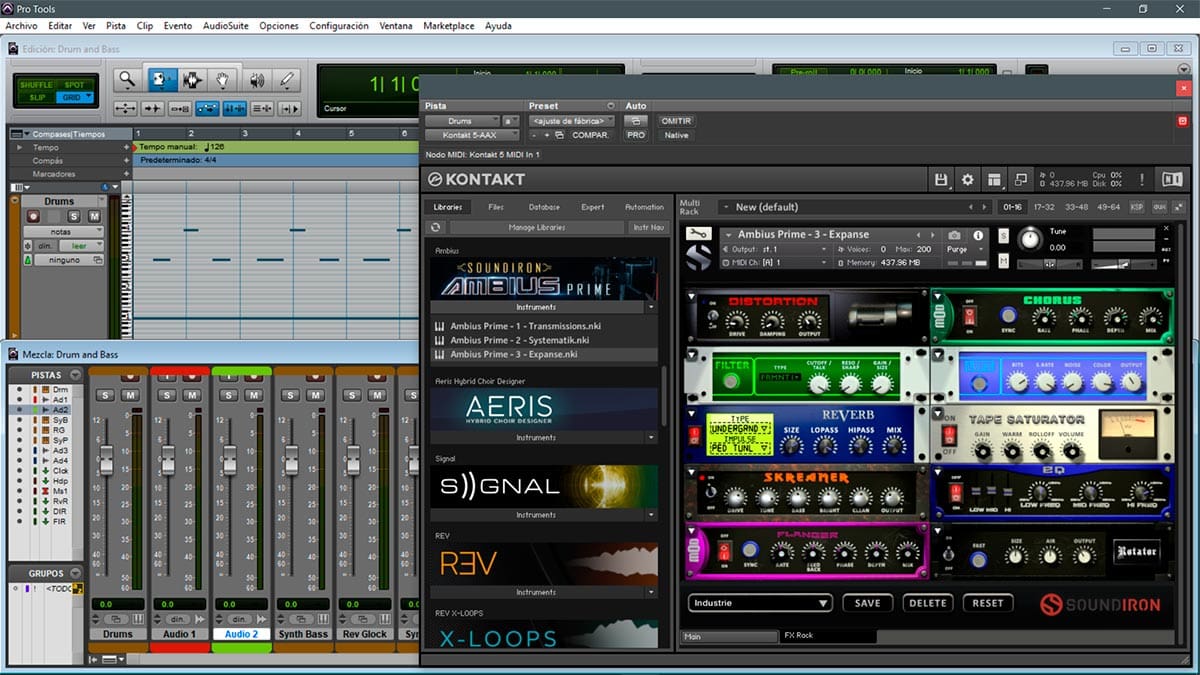
Task: Mute the Drums track in Edit window
Action: pos(94,216)
